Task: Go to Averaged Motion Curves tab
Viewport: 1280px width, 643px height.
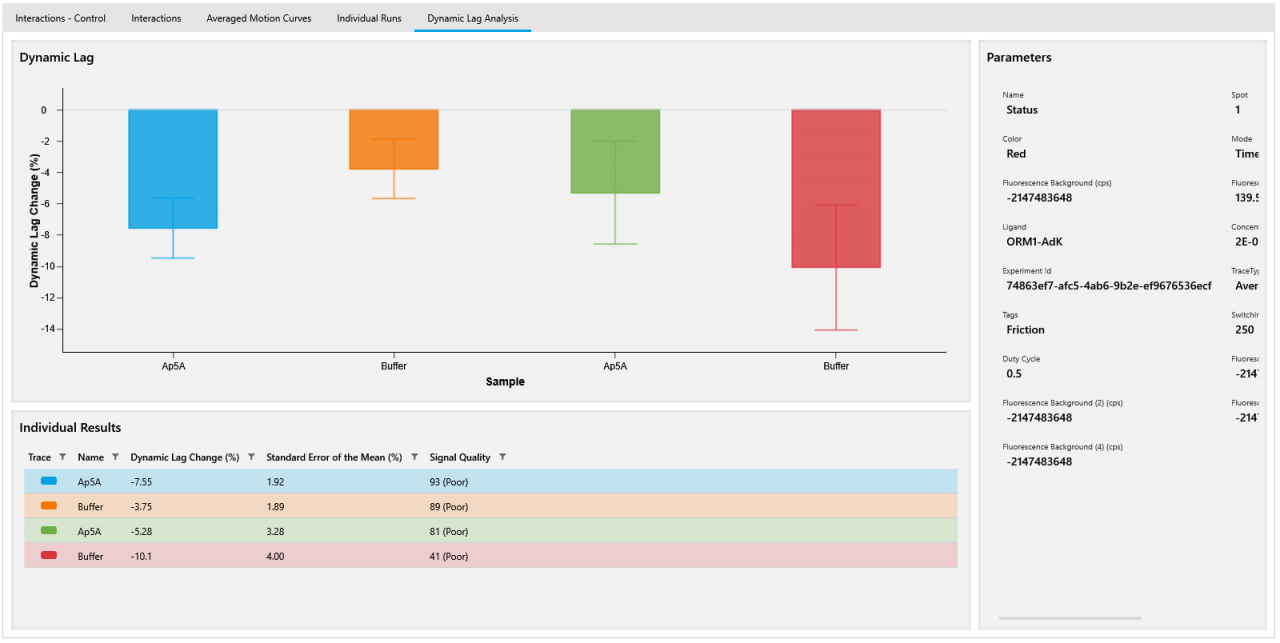Action: coord(258,18)
